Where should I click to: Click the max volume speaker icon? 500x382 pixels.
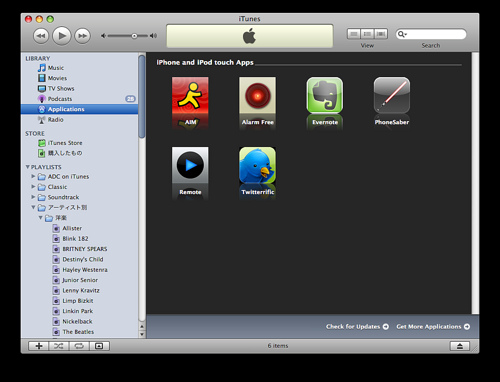click(x=153, y=36)
